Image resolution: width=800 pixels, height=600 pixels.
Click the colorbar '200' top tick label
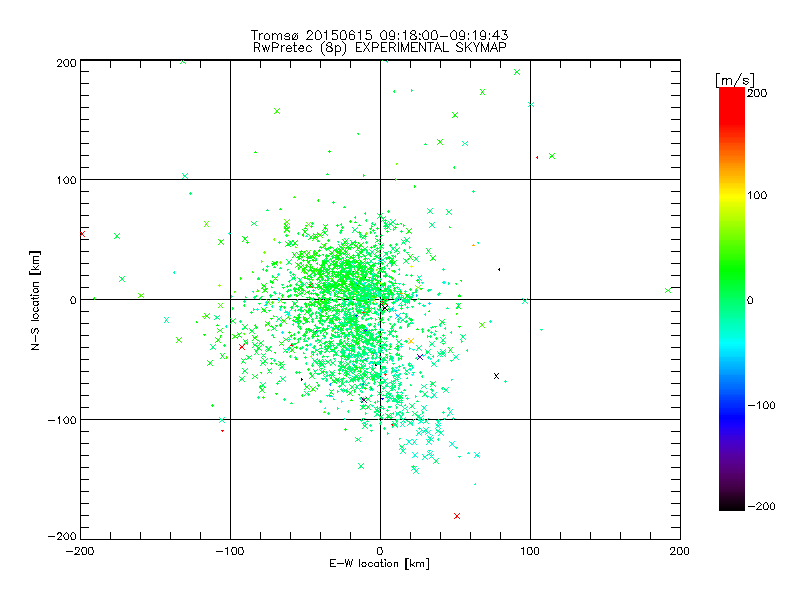click(757, 93)
